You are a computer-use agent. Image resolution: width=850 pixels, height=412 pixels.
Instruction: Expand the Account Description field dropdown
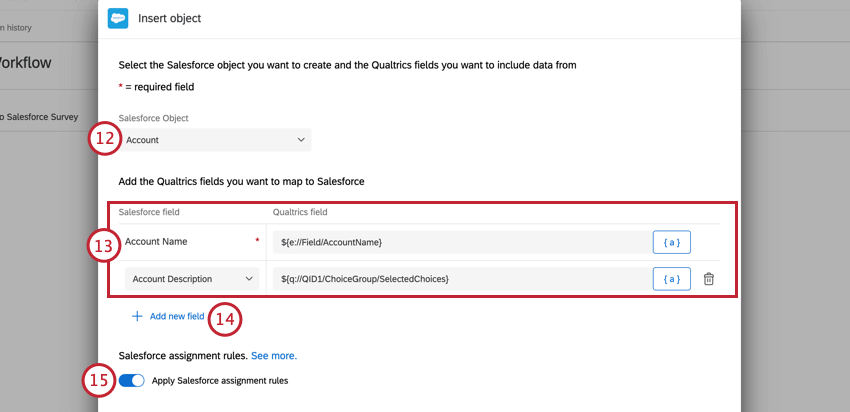pyautogui.click(x=193, y=279)
